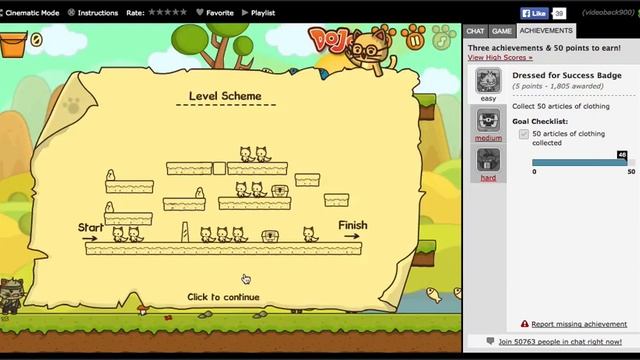The image size is (640, 360).
Task: Report missing achievement link
Action: 579,324
